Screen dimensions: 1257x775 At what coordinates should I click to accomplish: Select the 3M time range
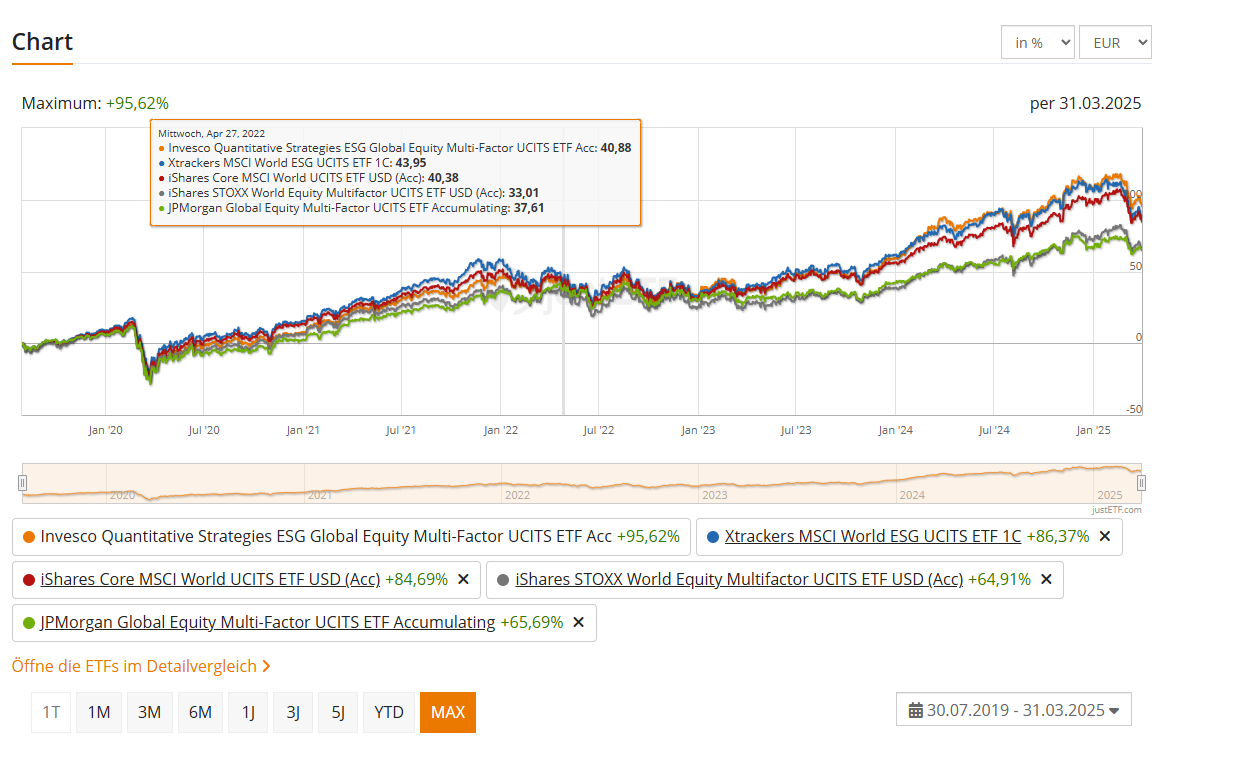point(149,712)
